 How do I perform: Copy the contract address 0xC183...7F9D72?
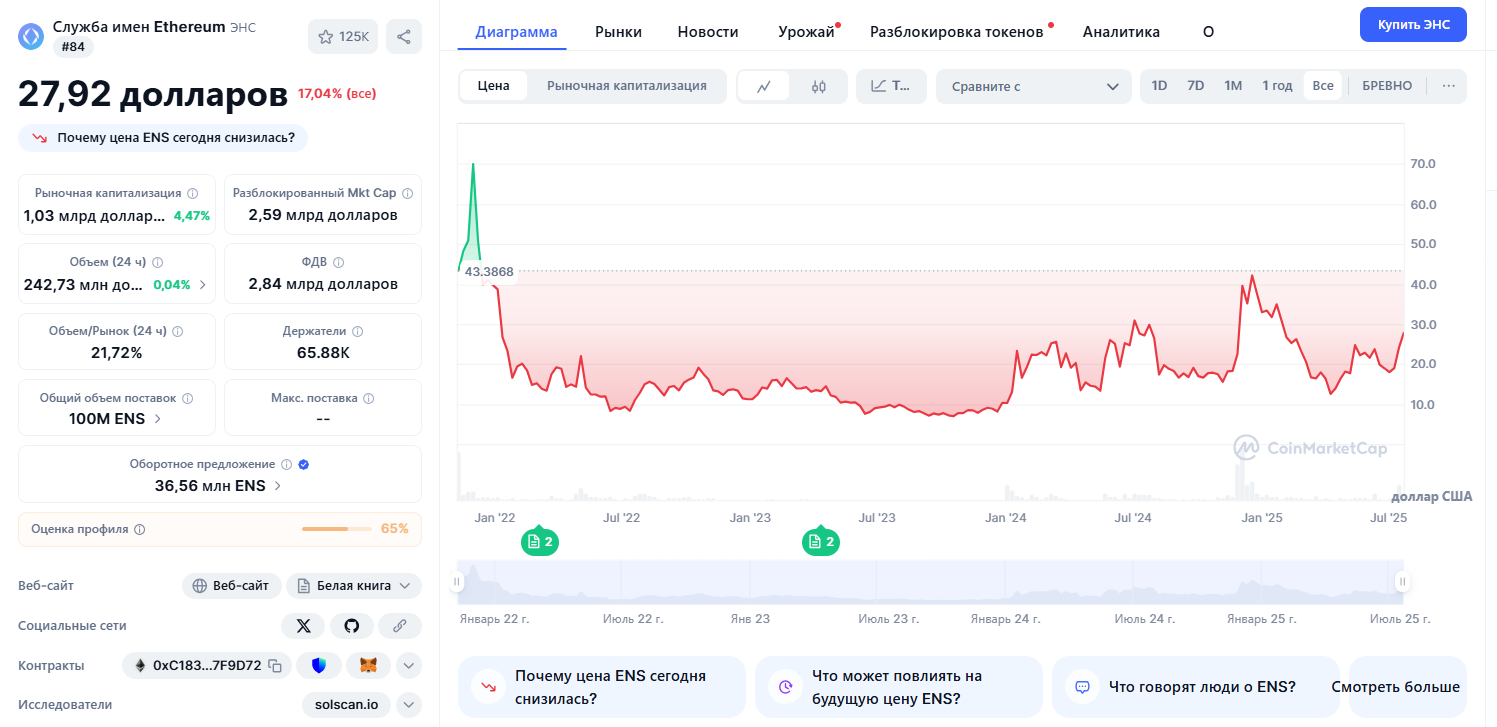(274, 665)
